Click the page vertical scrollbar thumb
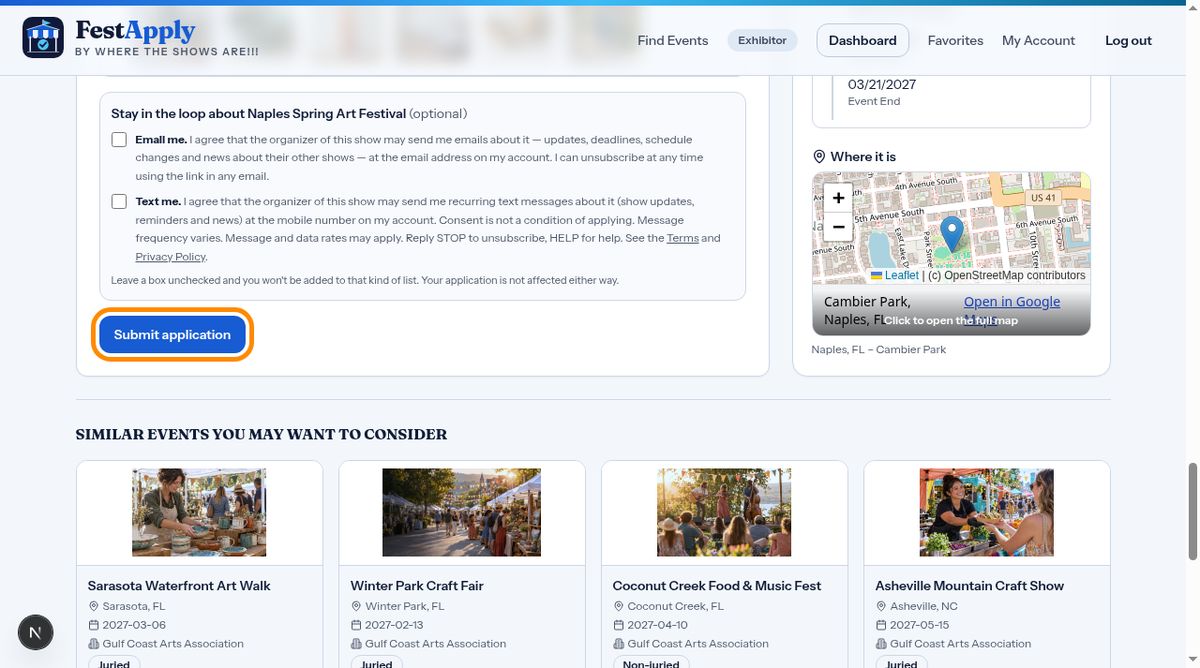The image size is (1200, 668). click(1192, 512)
